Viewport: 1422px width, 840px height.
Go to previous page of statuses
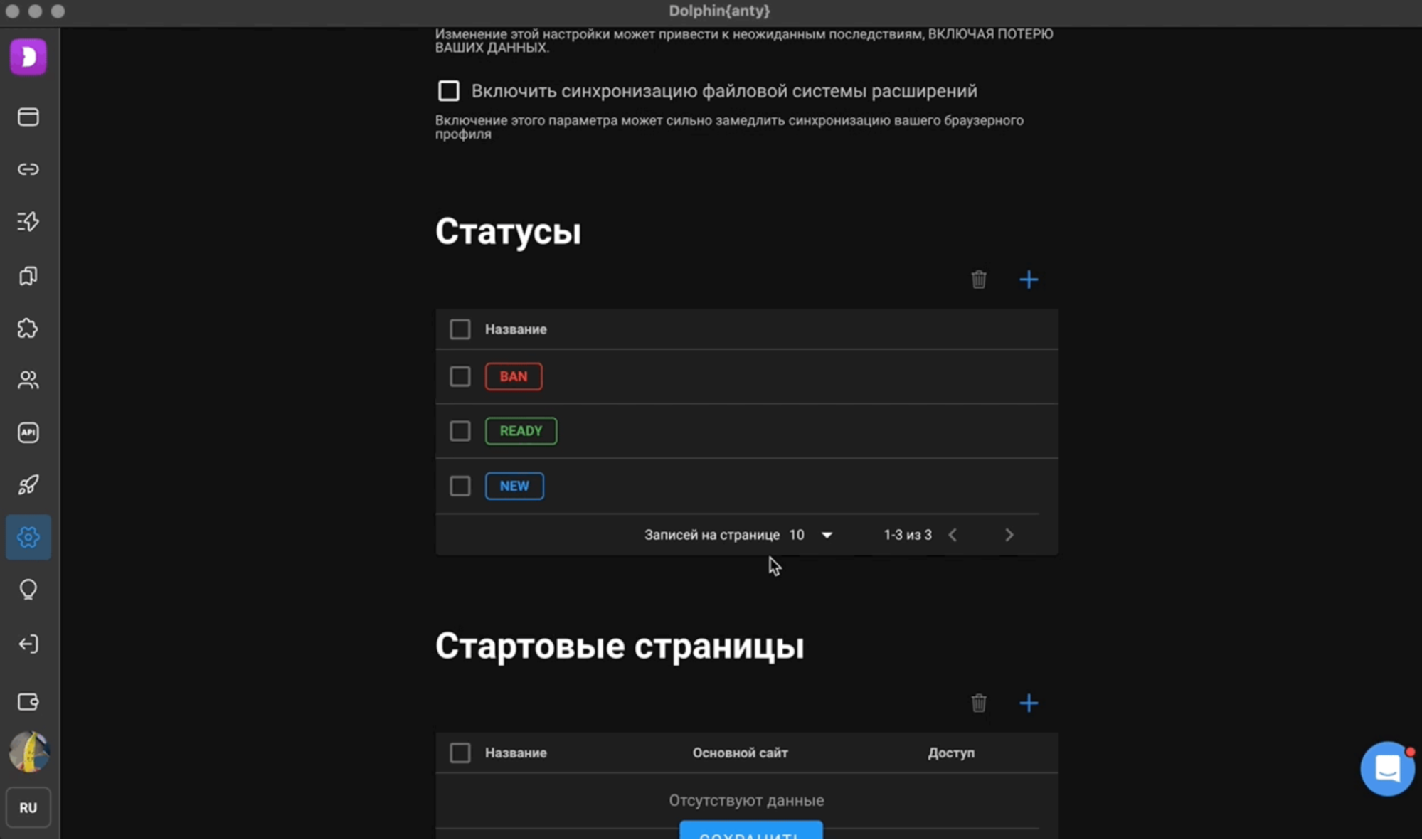pyautogui.click(x=953, y=535)
